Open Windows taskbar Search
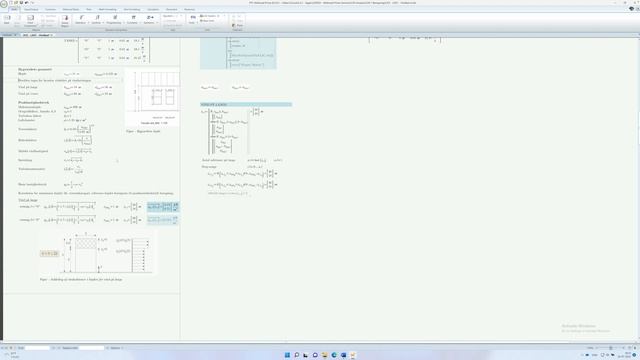640x360 pixels. [x=297, y=355]
